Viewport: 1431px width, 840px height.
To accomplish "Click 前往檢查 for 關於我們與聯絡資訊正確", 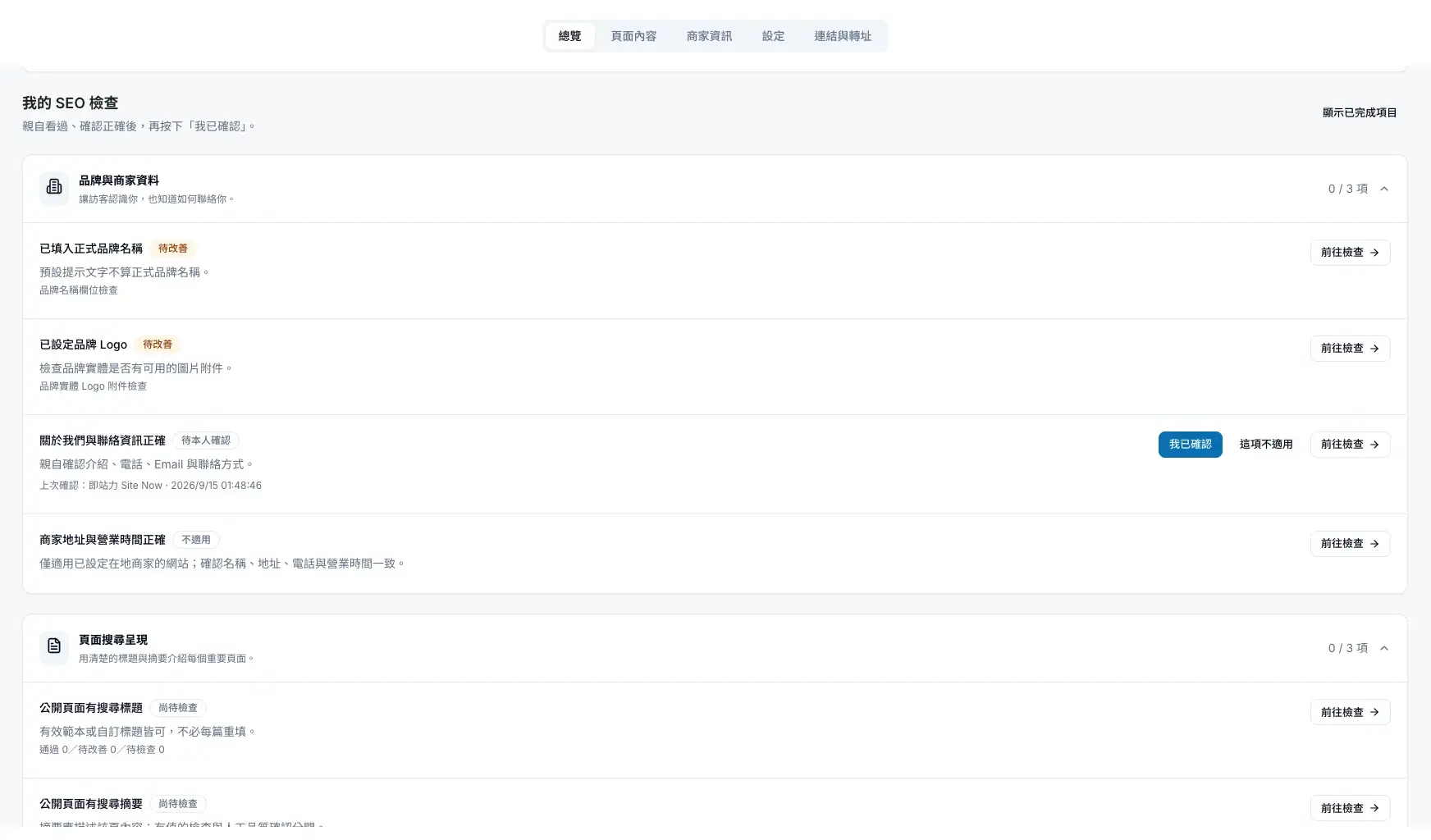I will click(1350, 445).
